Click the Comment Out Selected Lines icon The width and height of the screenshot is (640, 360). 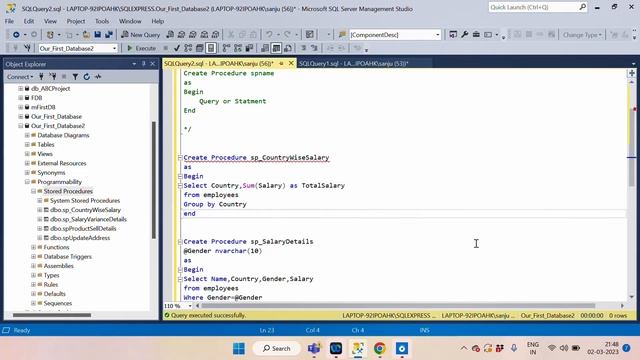(x=303, y=48)
